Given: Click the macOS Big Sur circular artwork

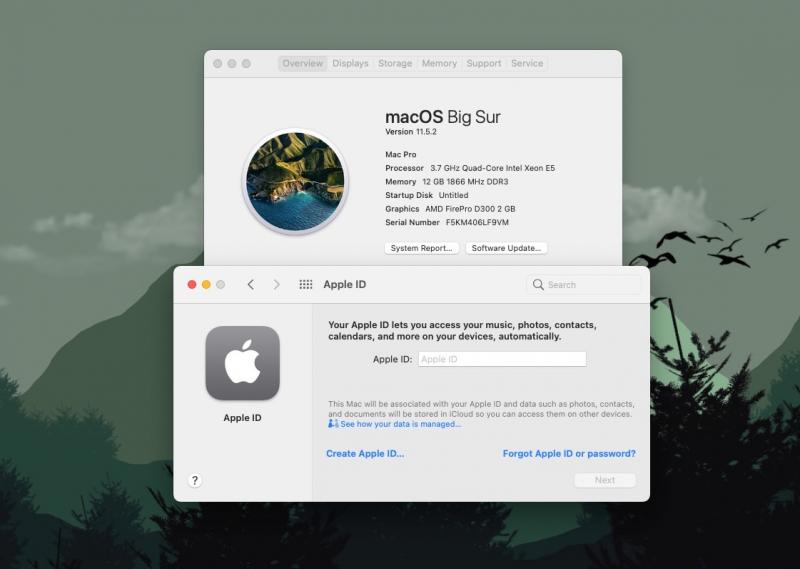Looking at the screenshot, I should click(295, 182).
